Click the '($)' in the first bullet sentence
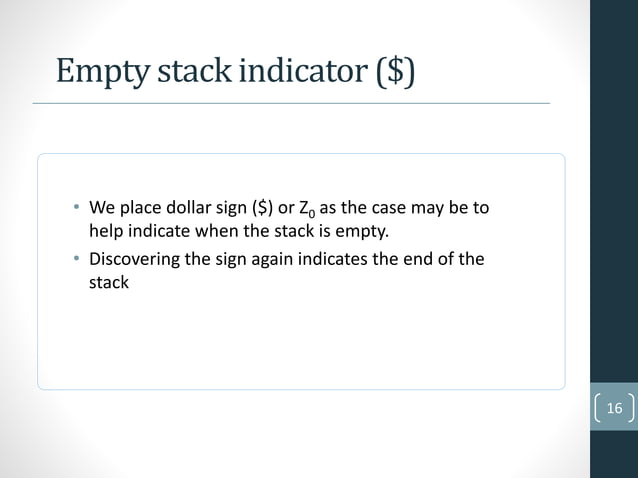This screenshot has height=478, width=638. [x=262, y=208]
